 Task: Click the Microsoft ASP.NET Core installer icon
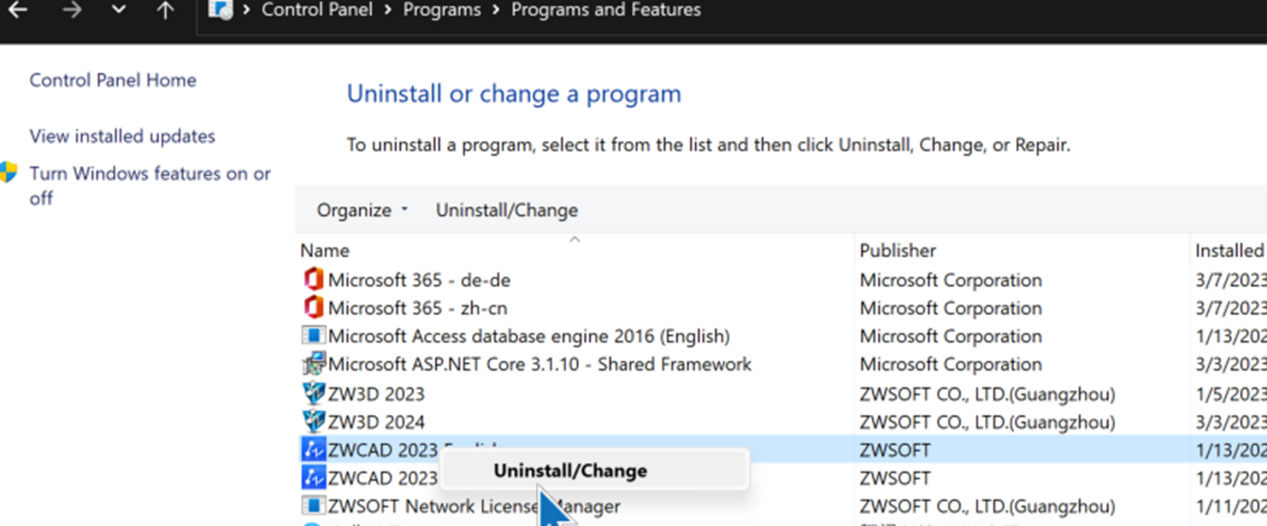coord(314,364)
